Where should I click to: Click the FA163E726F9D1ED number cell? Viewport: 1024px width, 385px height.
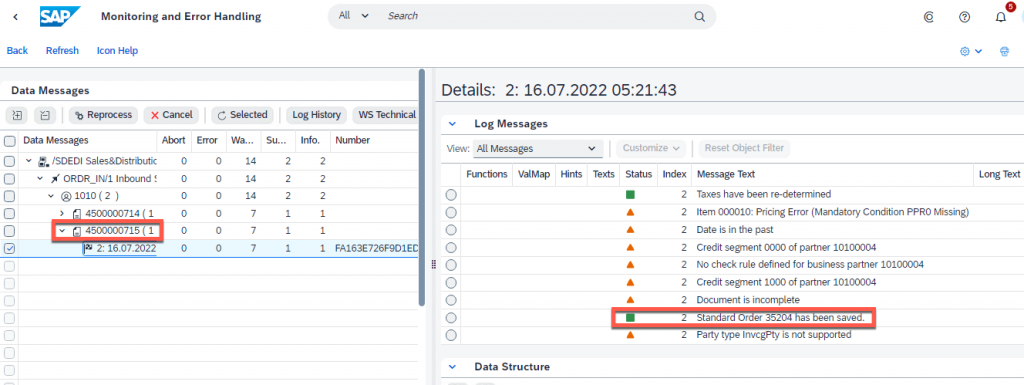(x=376, y=249)
